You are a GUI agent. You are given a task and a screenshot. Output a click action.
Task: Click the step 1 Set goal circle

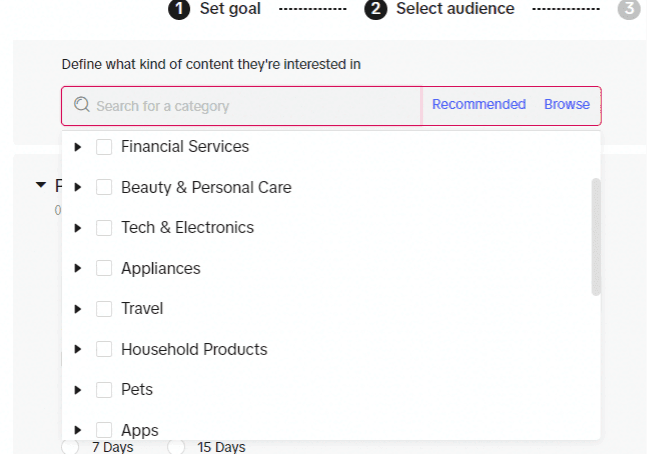pyautogui.click(x=179, y=9)
